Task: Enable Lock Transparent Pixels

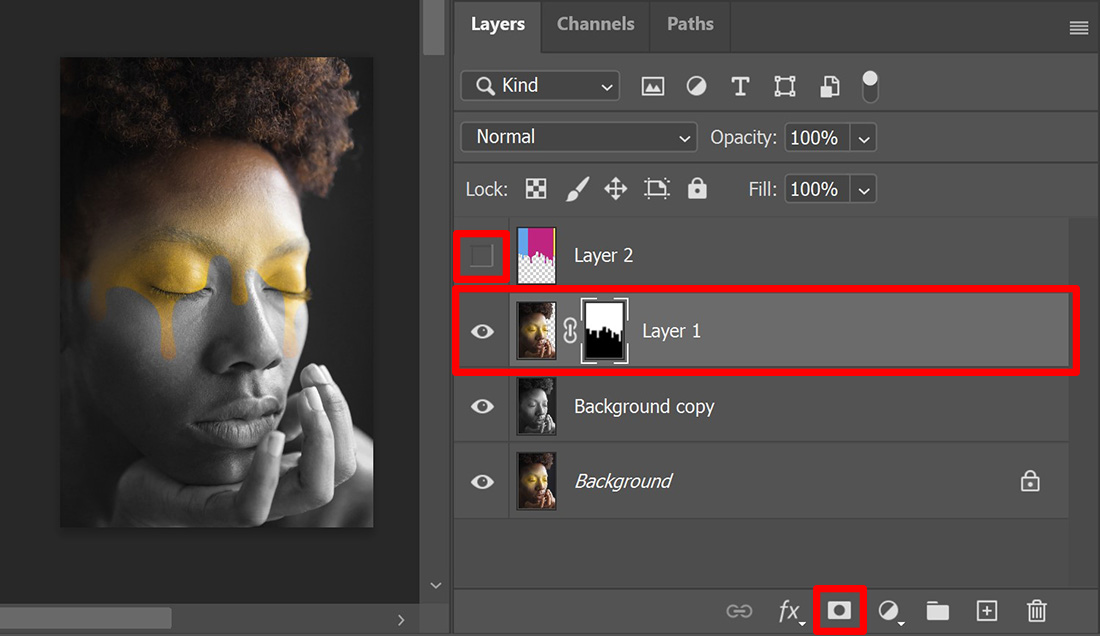Action: (x=536, y=188)
